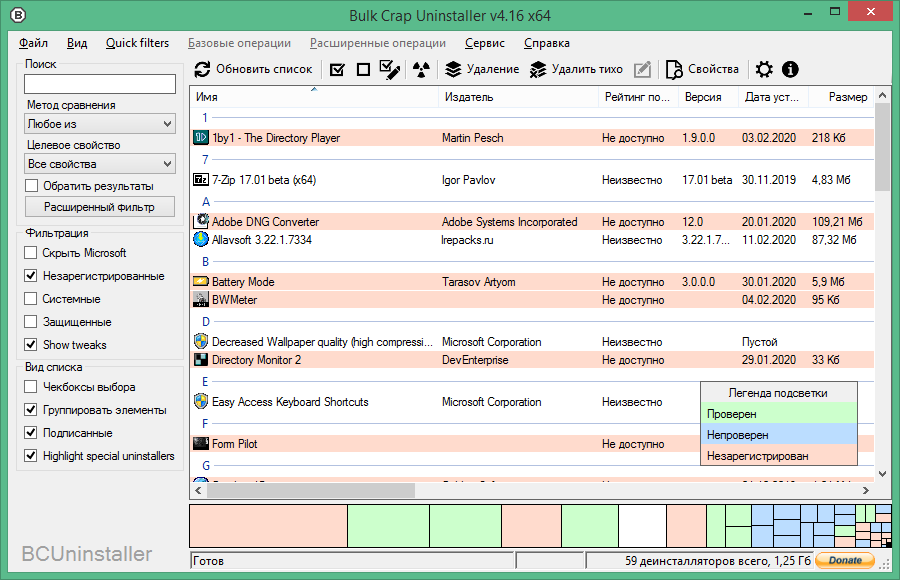Open the Quick filters menu
This screenshot has width=900, height=580.
coord(137,43)
